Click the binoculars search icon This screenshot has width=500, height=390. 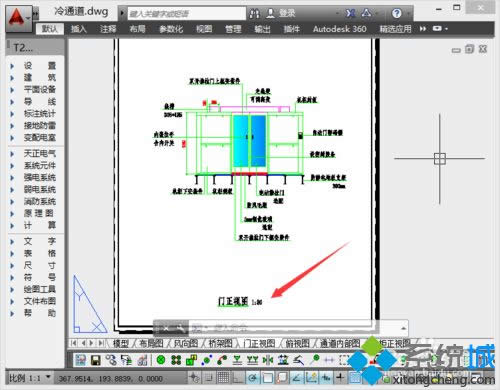(x=254, y=14)
